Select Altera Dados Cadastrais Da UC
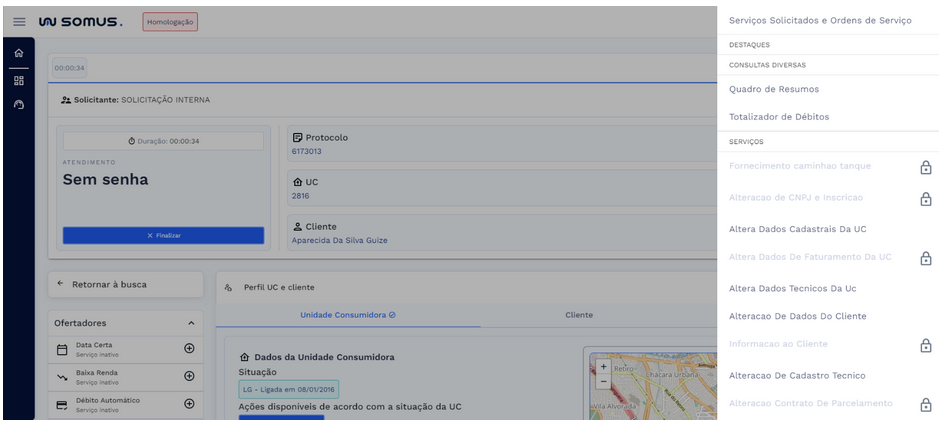Viewport: 946px width, 424px height. tap(797, 229)
